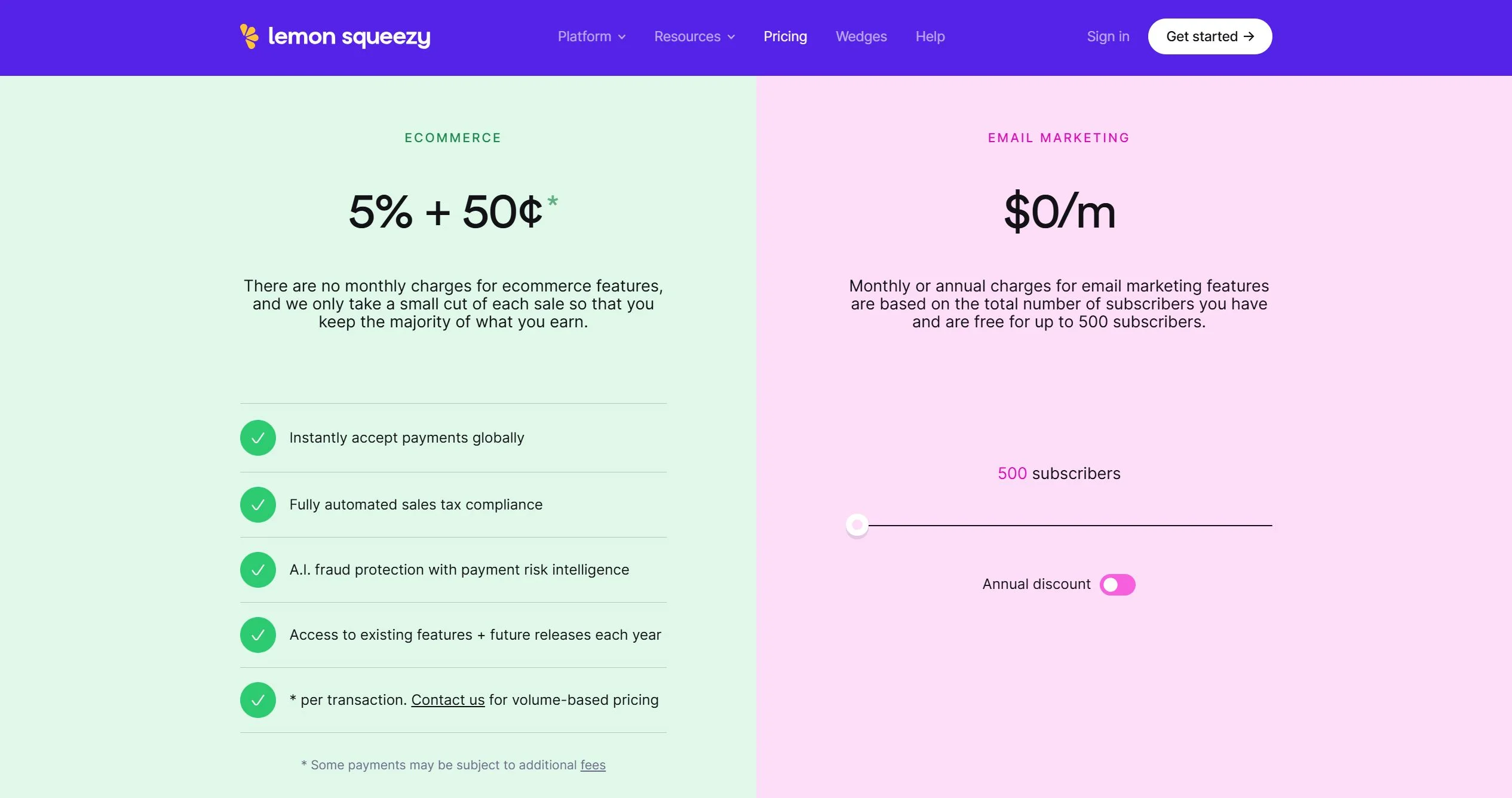Screen dimensions: 1512x798
Task: Click the arrow icon inside Get started button
Action: point(1249,36)
